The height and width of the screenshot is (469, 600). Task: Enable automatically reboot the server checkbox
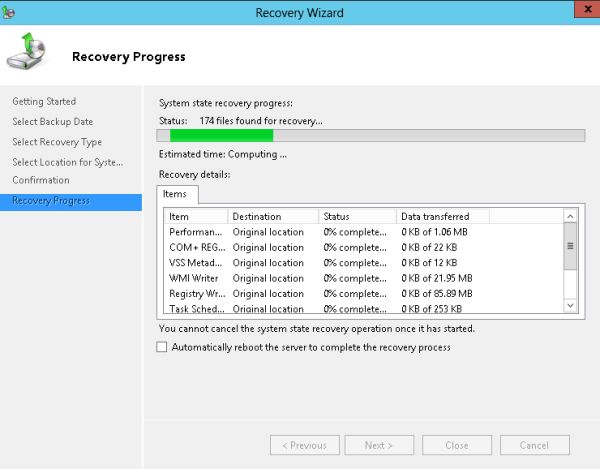162,347
